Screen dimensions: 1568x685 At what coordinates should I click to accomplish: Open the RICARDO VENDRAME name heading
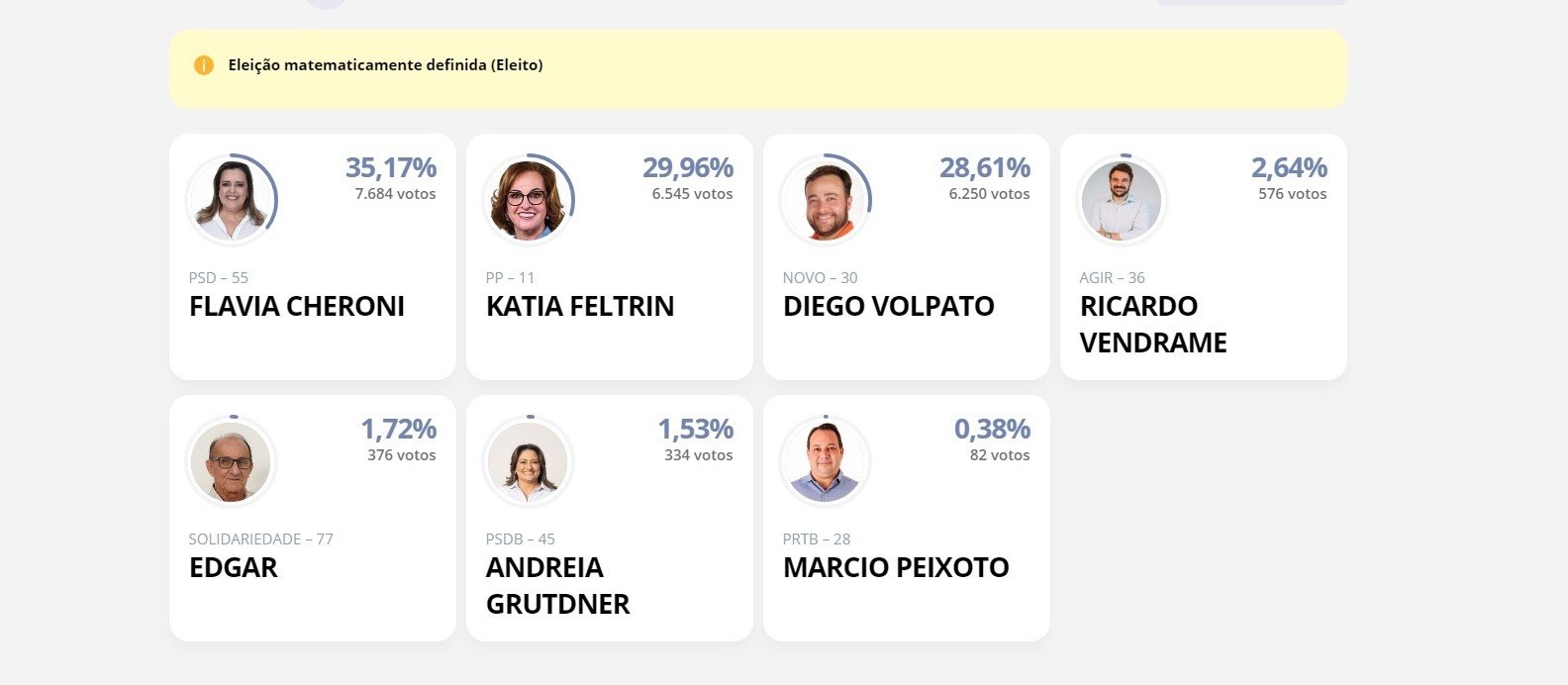click(1153, 325)
